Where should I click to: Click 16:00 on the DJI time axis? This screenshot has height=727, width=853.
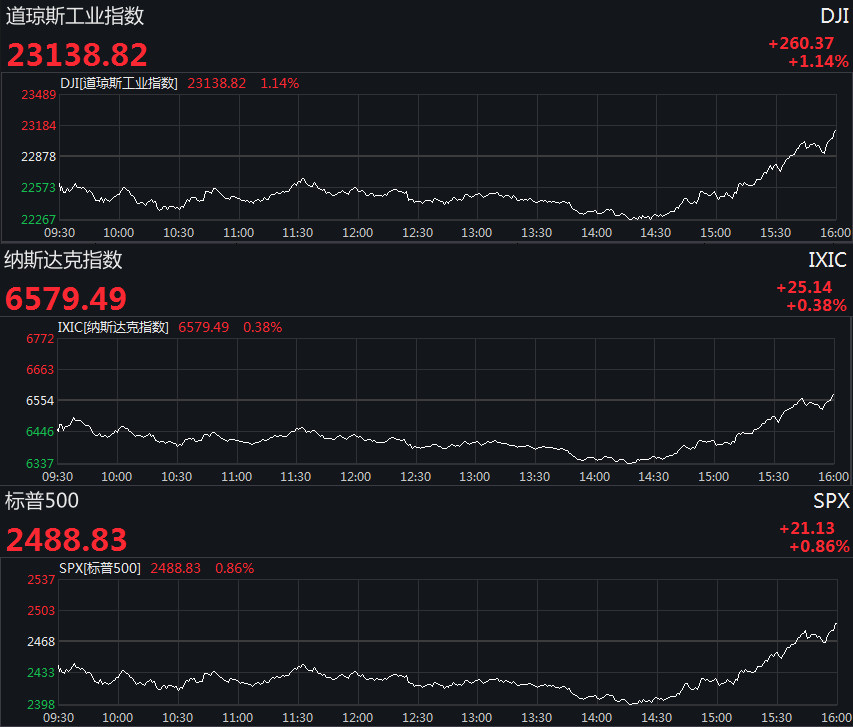[x=836, y=233]
